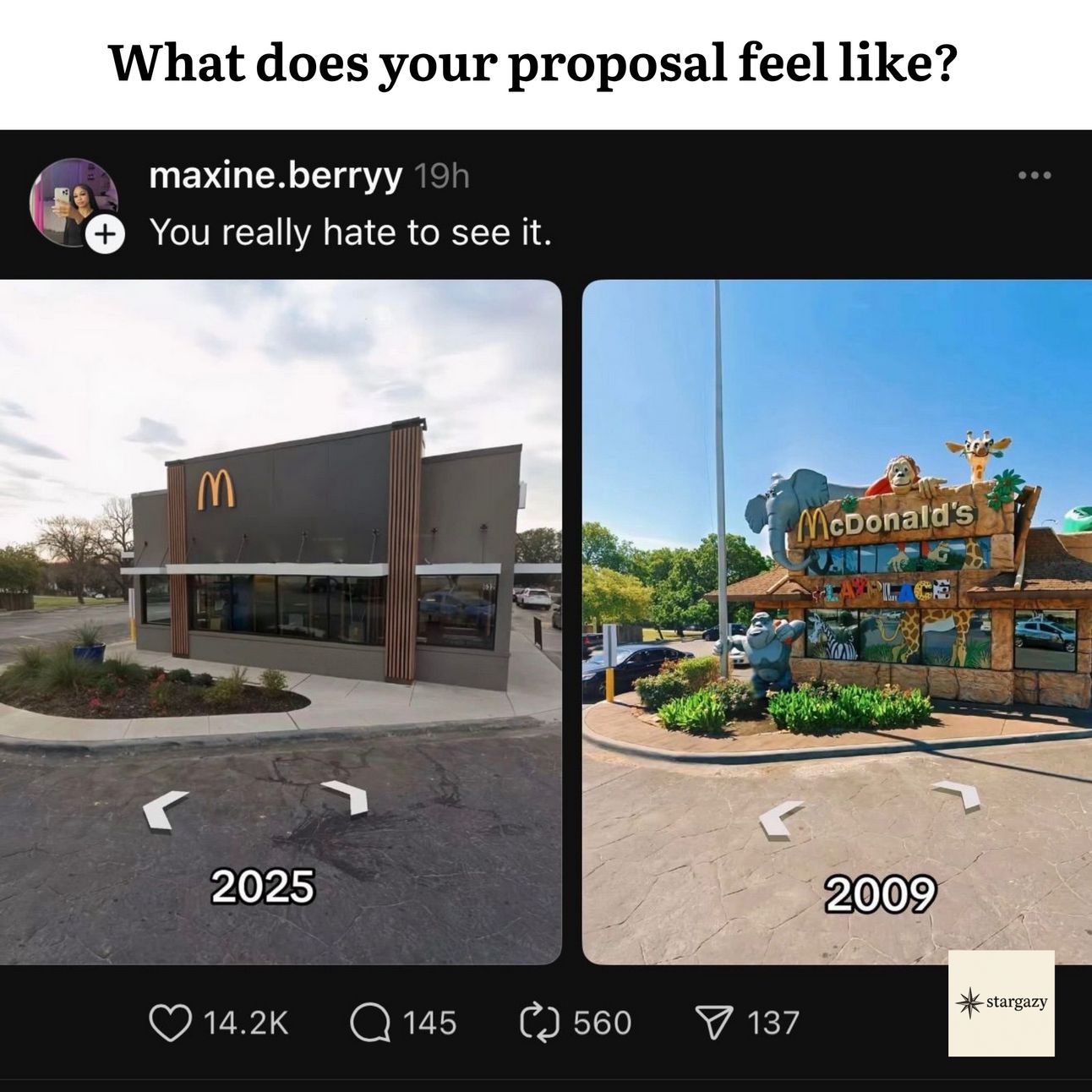Visit maxine.berryy username link
This screenshot has height=1092, width=1092.
tap(276, 177)
